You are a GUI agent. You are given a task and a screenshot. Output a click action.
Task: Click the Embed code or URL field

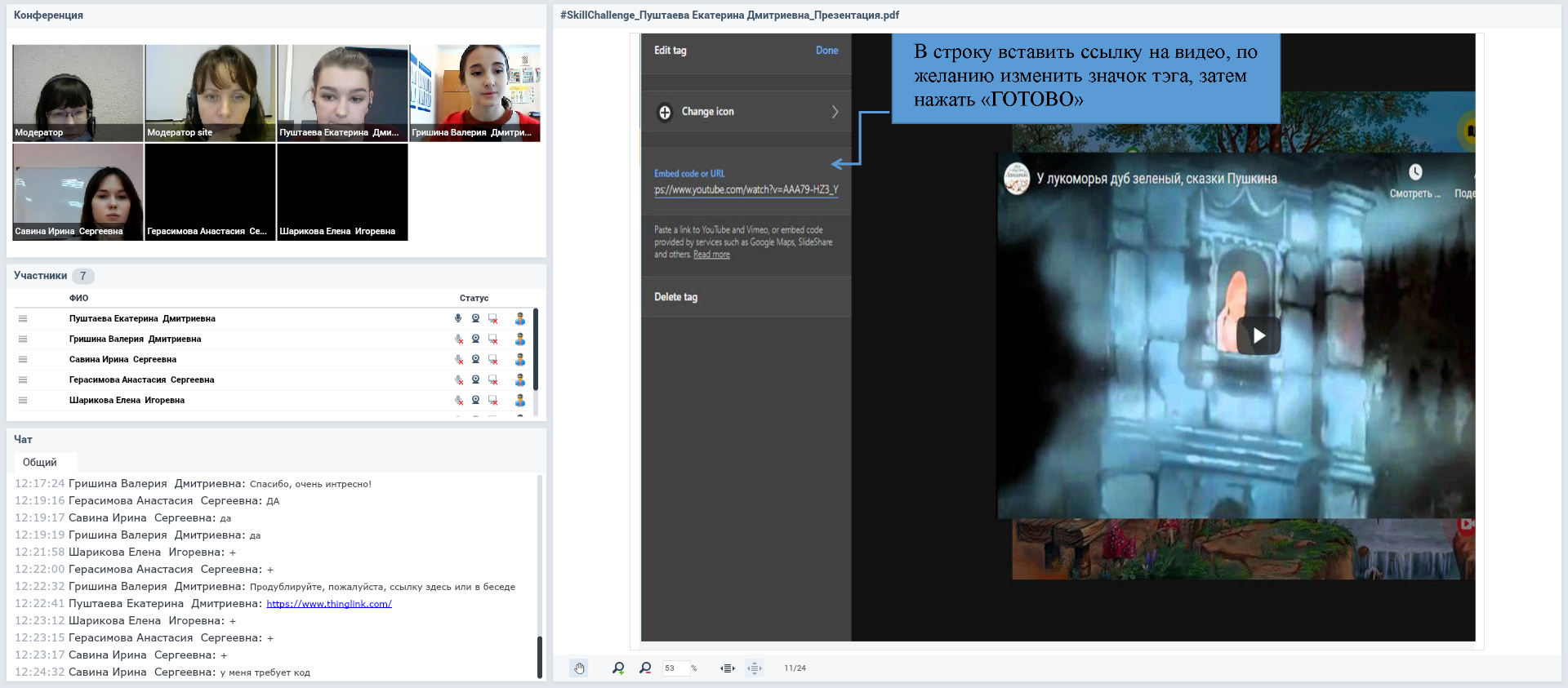pyautogui.click(x=746, y=189)
